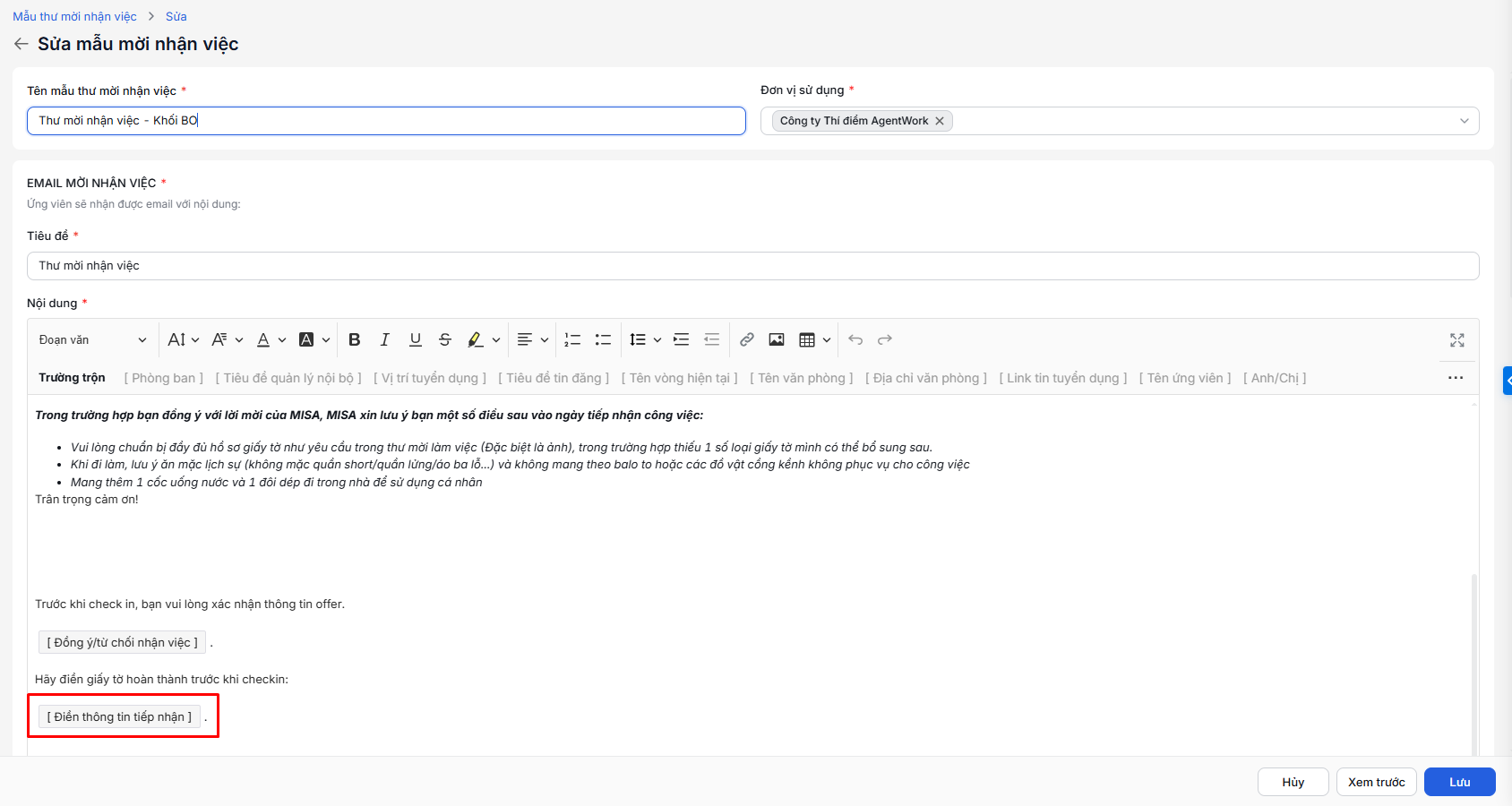Apply the highlighter marker
The height and width of the screenshot is (806, 1512).
tap(476, 339)
